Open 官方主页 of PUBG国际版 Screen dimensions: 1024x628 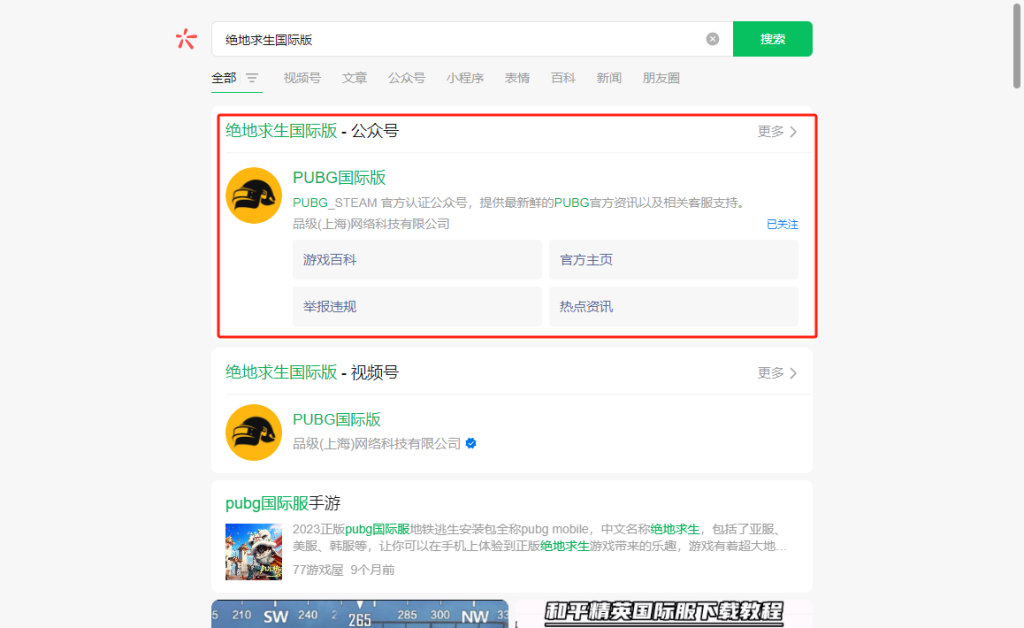point(673,259)
